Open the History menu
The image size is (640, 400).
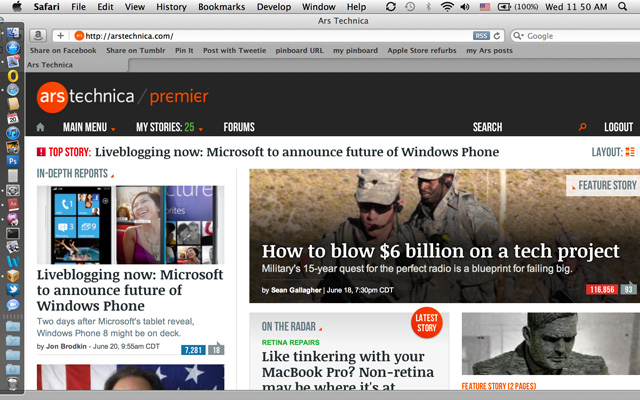tap(171, 7)
